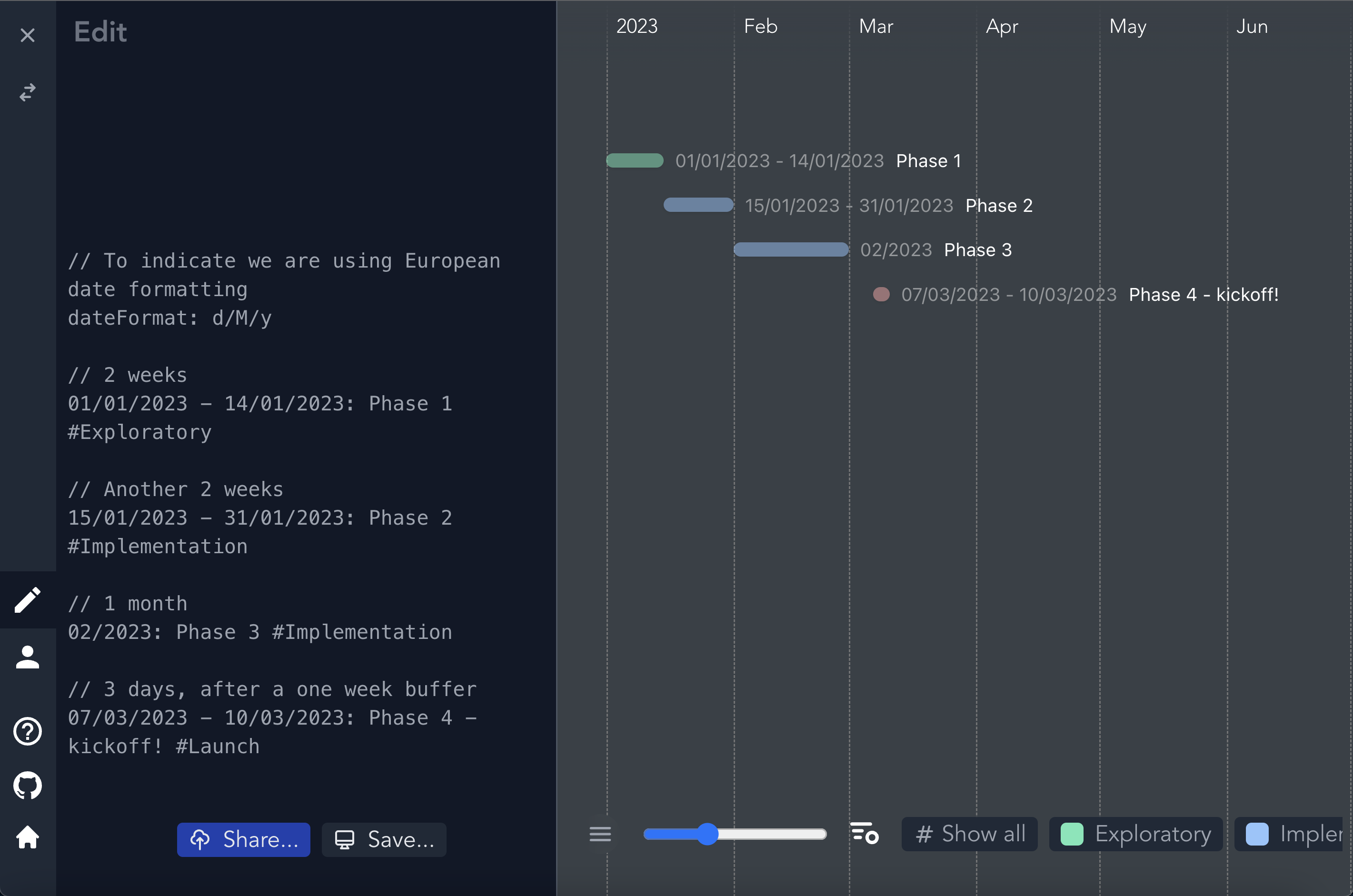Go to home via house icon
1353x896 pixels.
tap(28, 838)
